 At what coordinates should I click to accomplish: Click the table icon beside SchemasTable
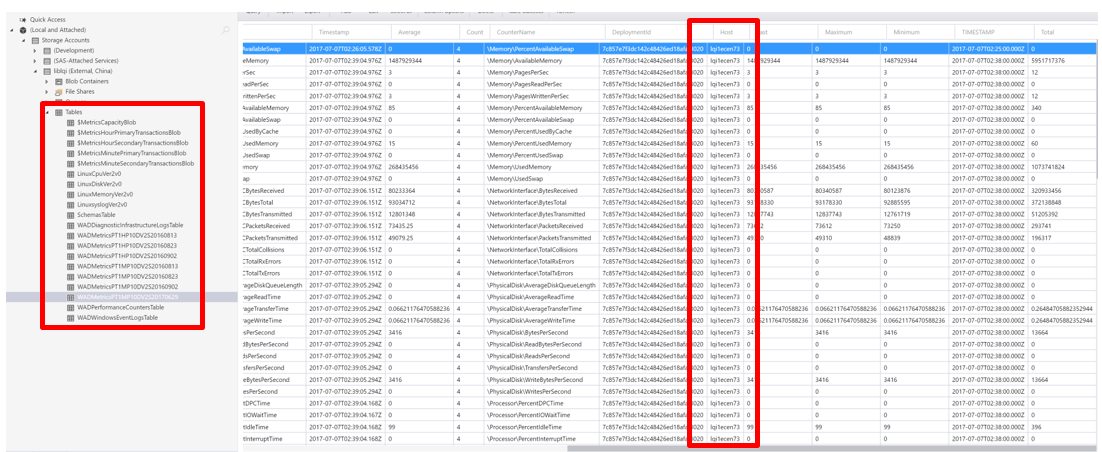69,214
